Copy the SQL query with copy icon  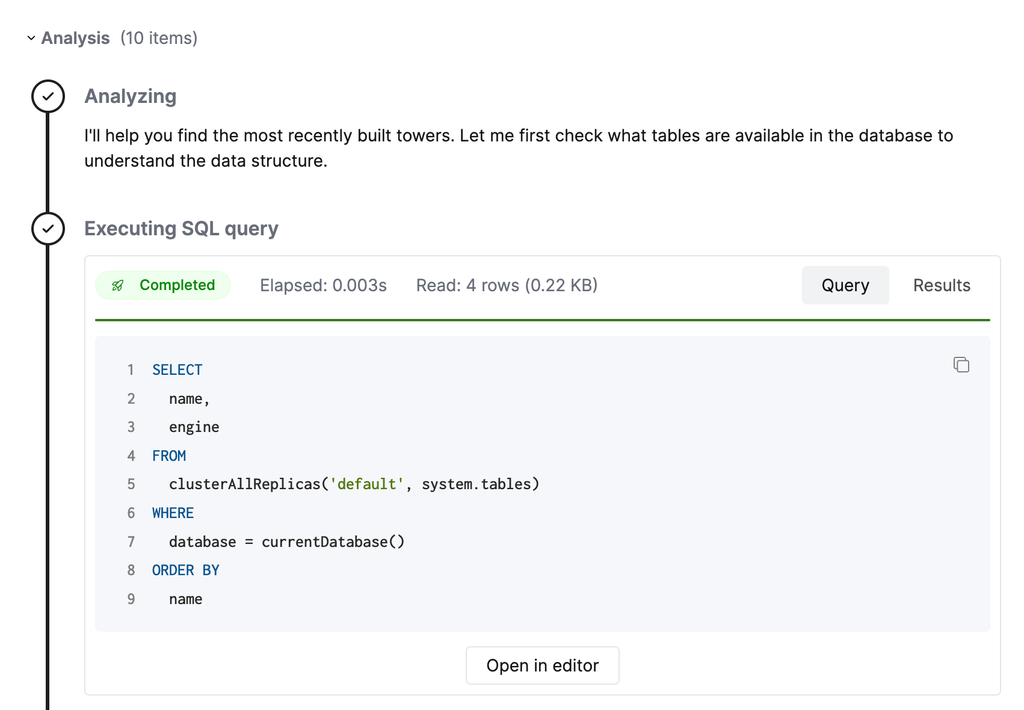point(961,365)
